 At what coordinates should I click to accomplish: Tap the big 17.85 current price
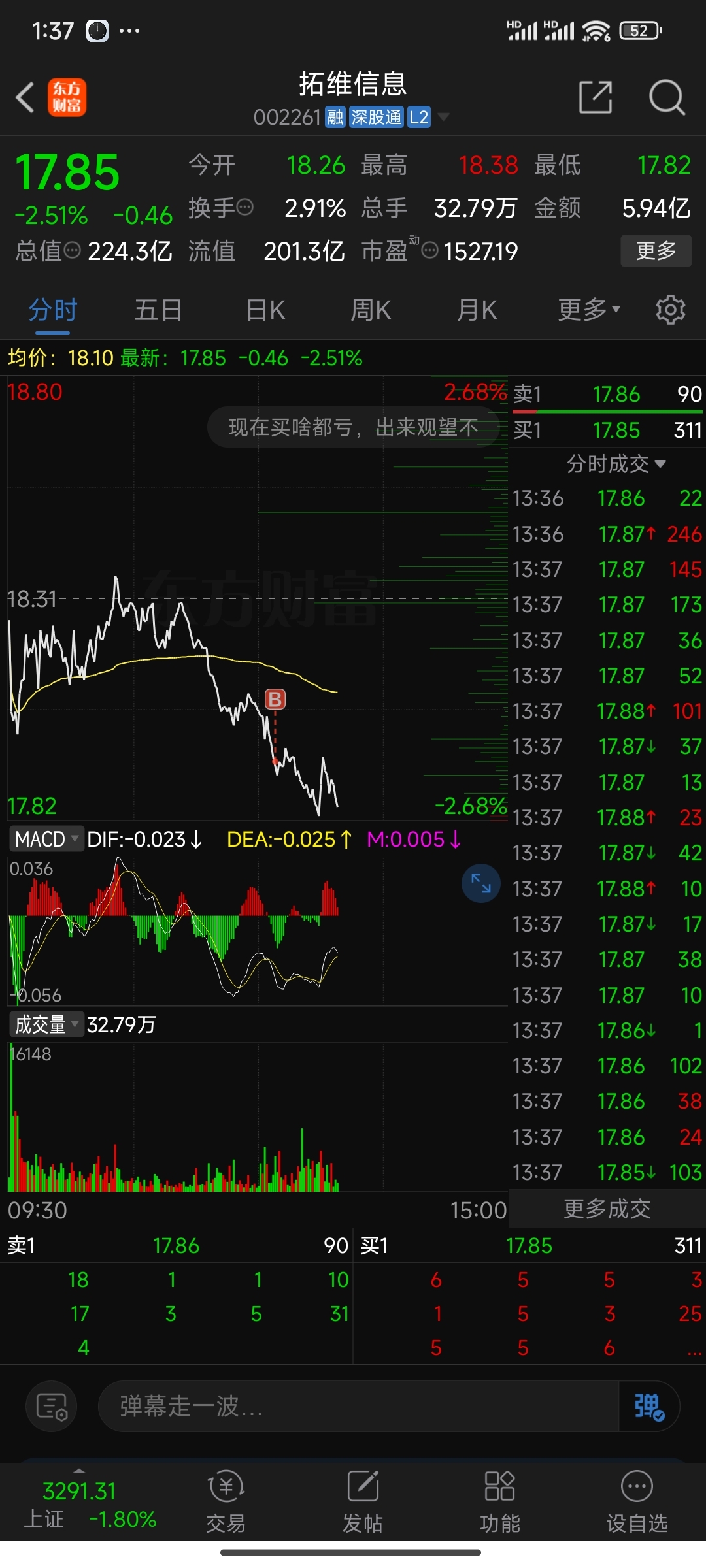67,172
